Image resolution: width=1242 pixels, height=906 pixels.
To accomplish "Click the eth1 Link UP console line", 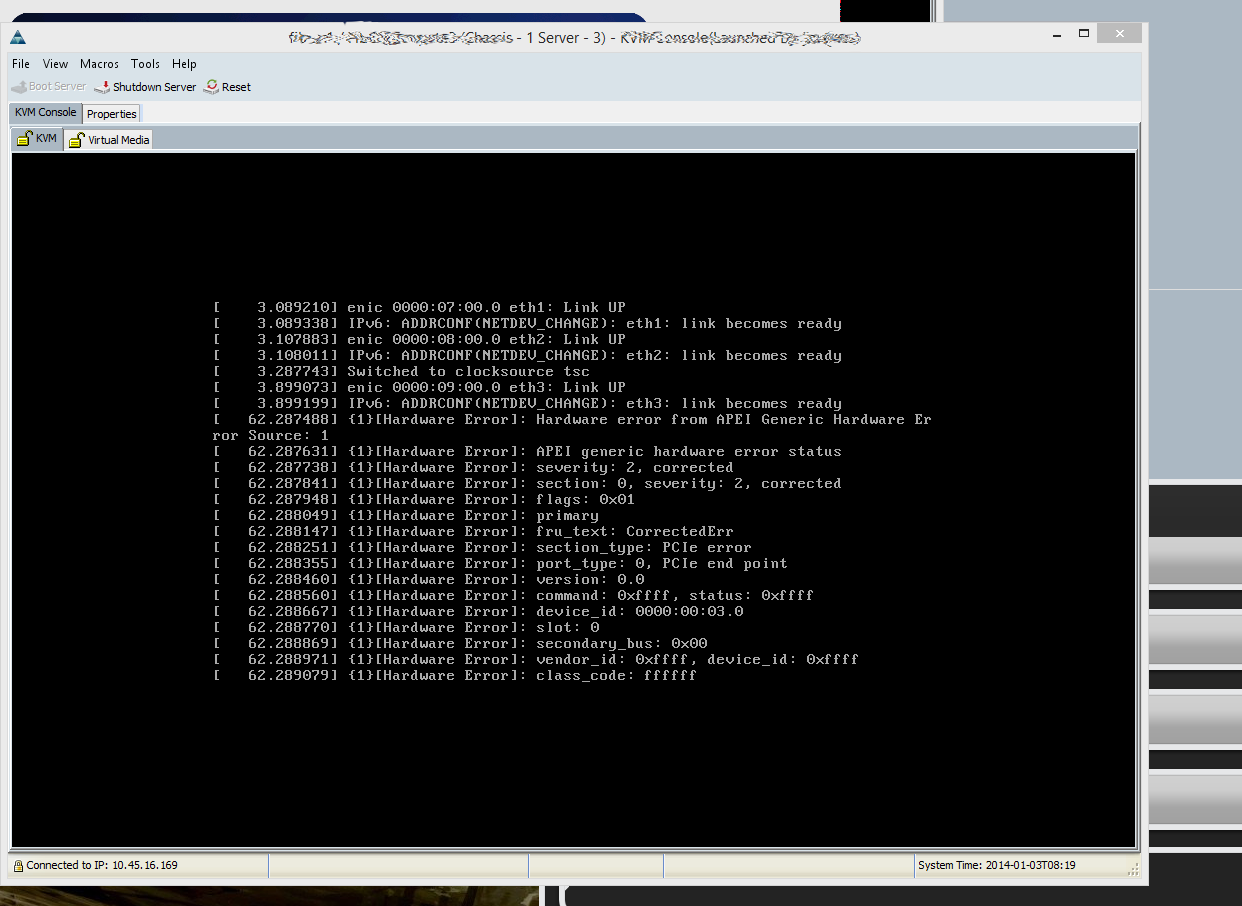I will coord(419,307).
